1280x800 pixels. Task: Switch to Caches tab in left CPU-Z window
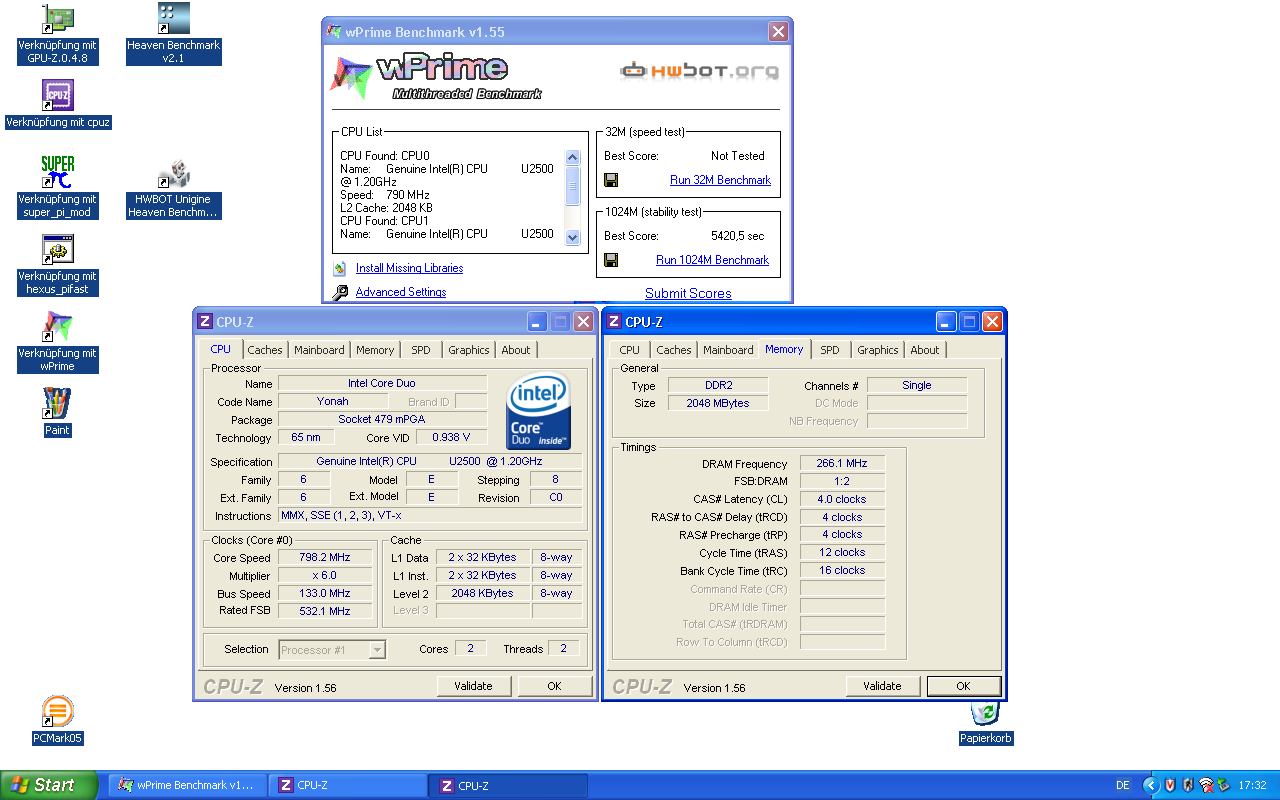265,350
